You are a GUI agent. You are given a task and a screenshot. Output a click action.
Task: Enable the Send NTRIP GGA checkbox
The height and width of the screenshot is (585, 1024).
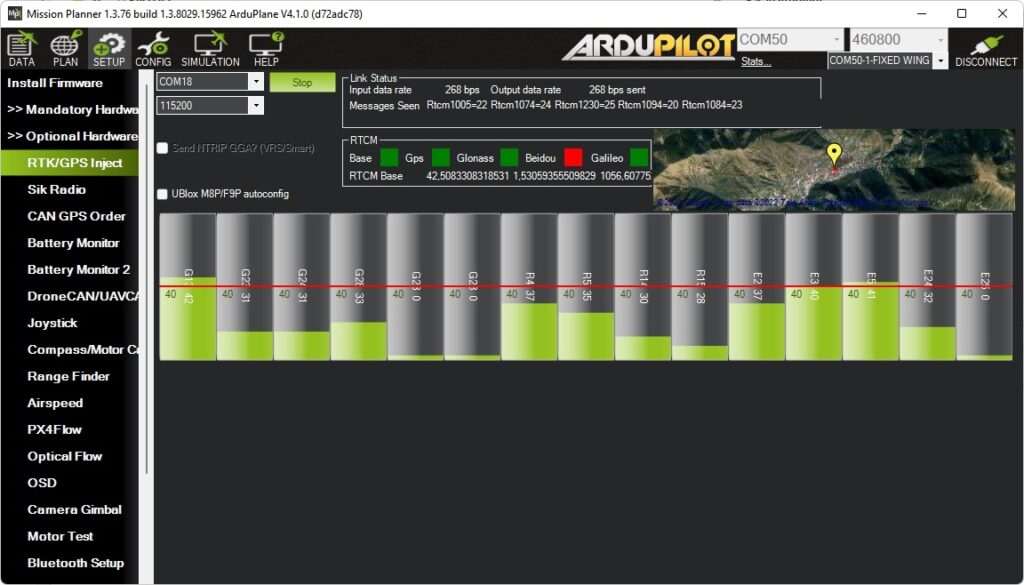163,148
